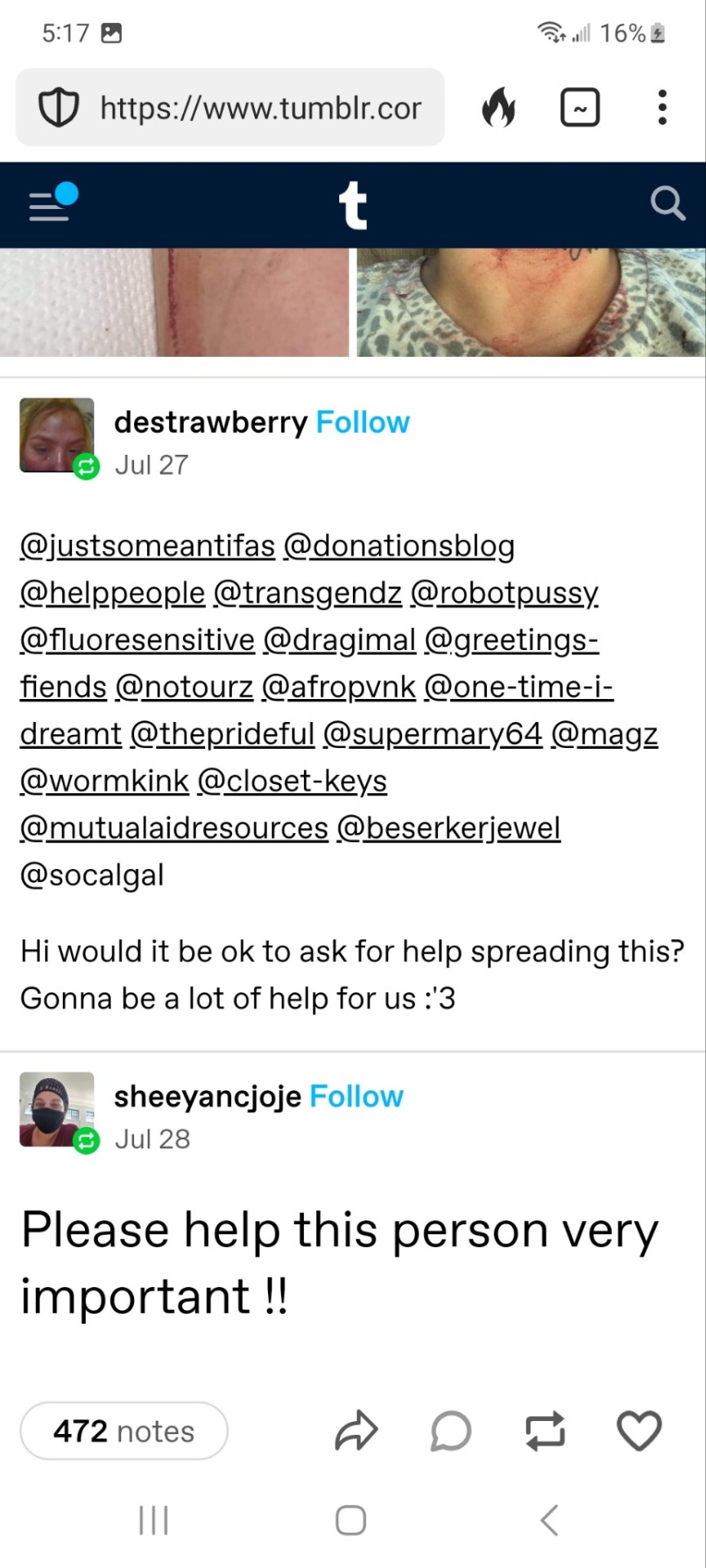
Task: Like the post with heart icon
Action: tap(639, 1431)
